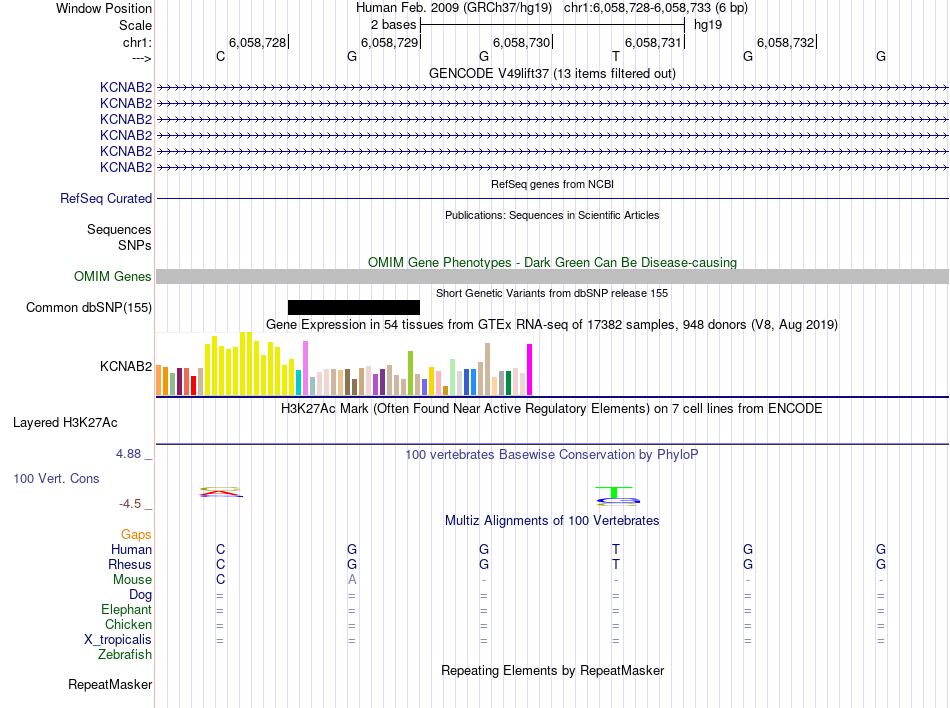950x708 pixels.
Task: Click the 100 Vert. Cons track label
Action: 56,478
